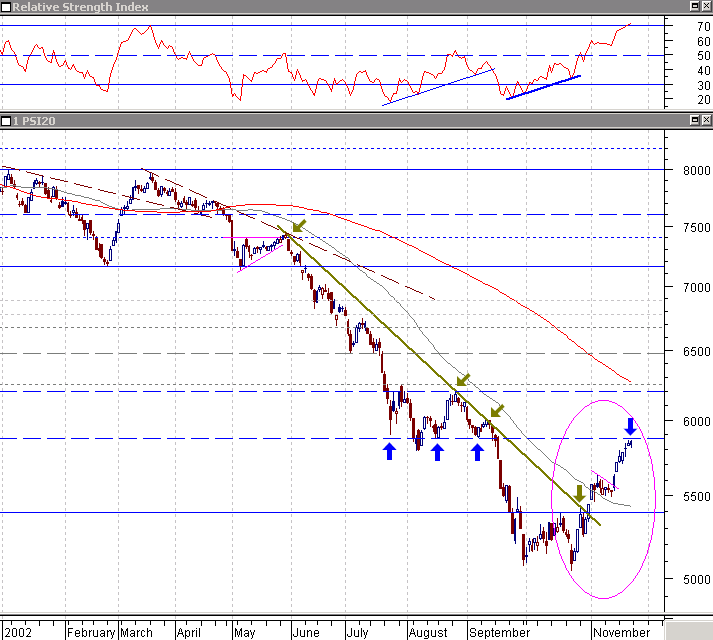The image size is (713, 640).
Task: Click the 40 level on RSI axis
Action: 703,71
